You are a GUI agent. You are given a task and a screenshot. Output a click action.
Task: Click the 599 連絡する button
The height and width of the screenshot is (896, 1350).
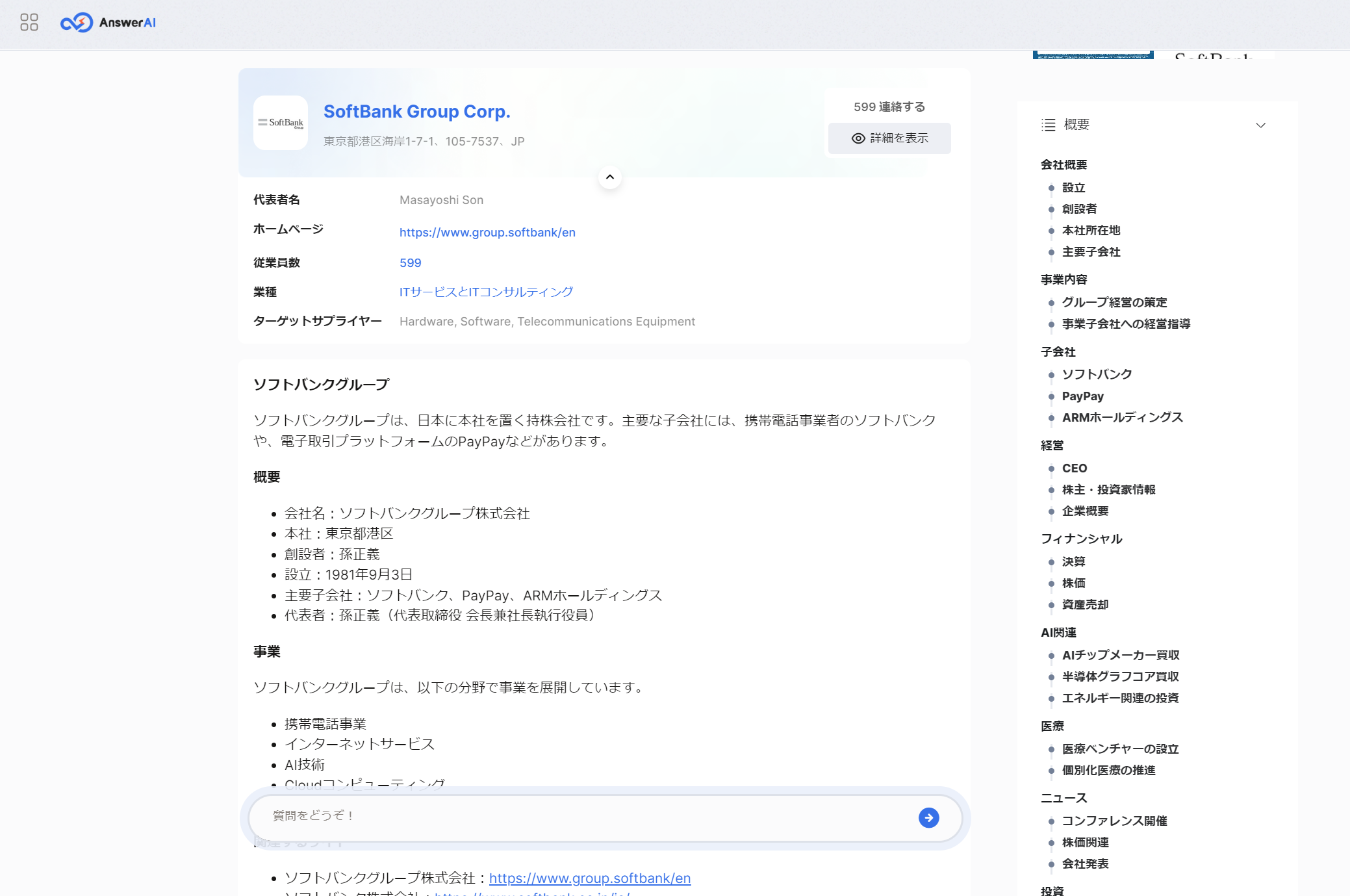click(889, 107)
